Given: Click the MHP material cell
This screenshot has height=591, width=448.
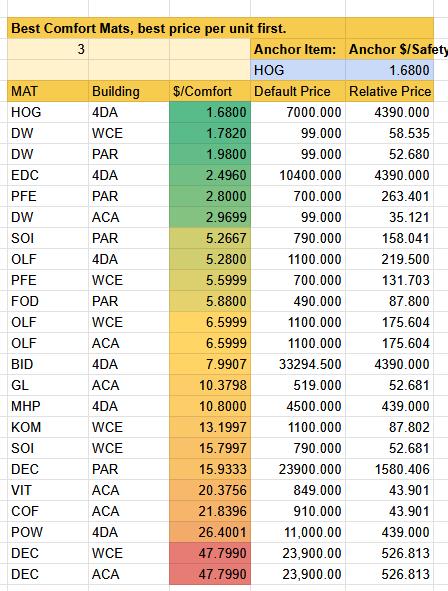Looking at the screenshot, I should 48,406.
